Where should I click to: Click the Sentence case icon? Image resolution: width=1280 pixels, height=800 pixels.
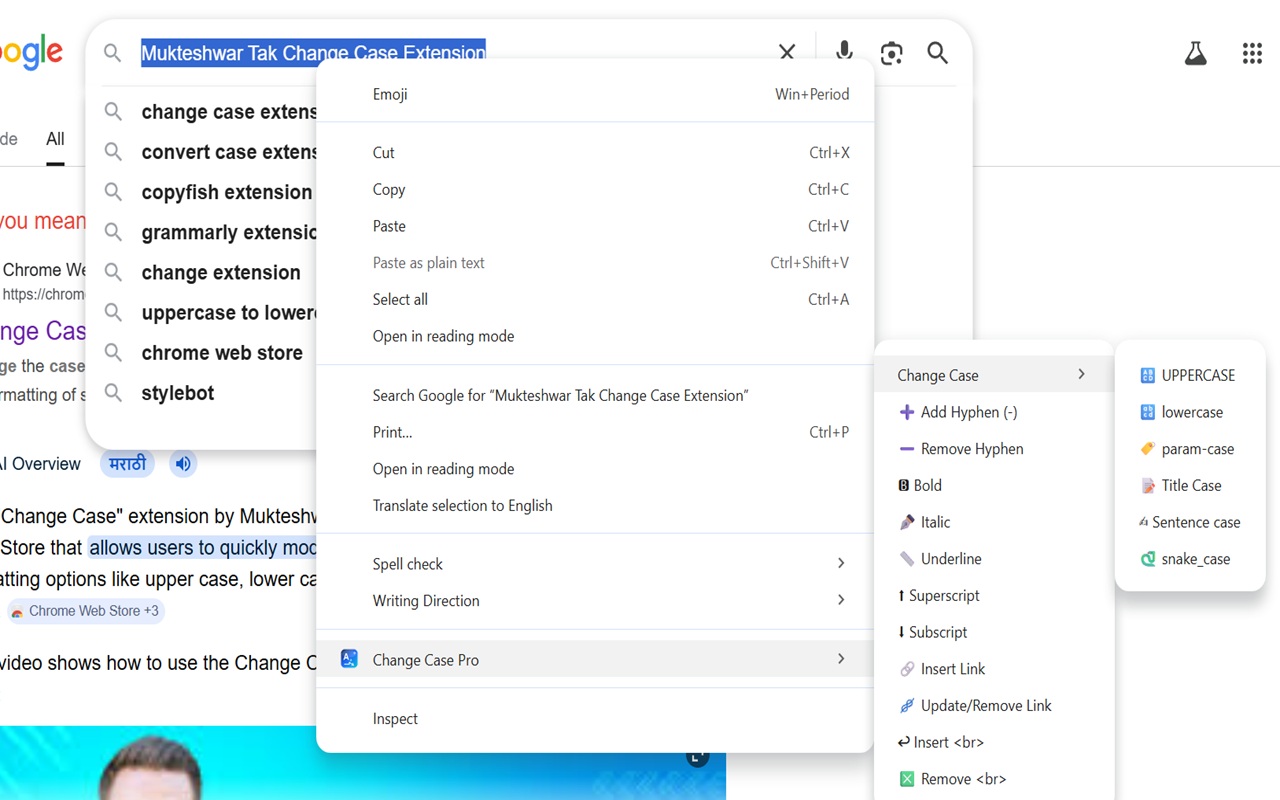tap(1143, 522)
